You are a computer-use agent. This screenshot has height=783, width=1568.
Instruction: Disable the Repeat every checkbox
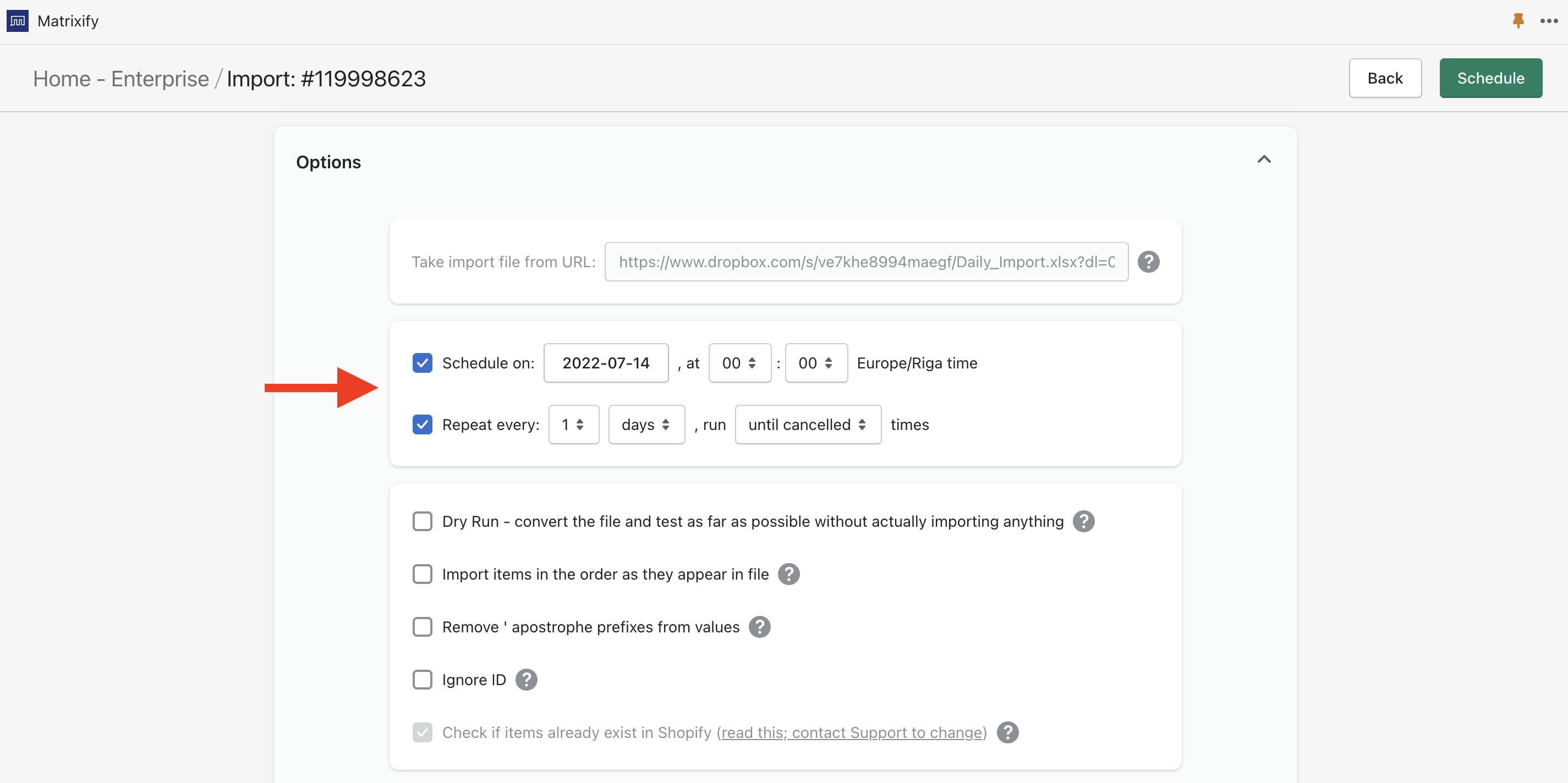pyautogui.click(x=423, y=424)
